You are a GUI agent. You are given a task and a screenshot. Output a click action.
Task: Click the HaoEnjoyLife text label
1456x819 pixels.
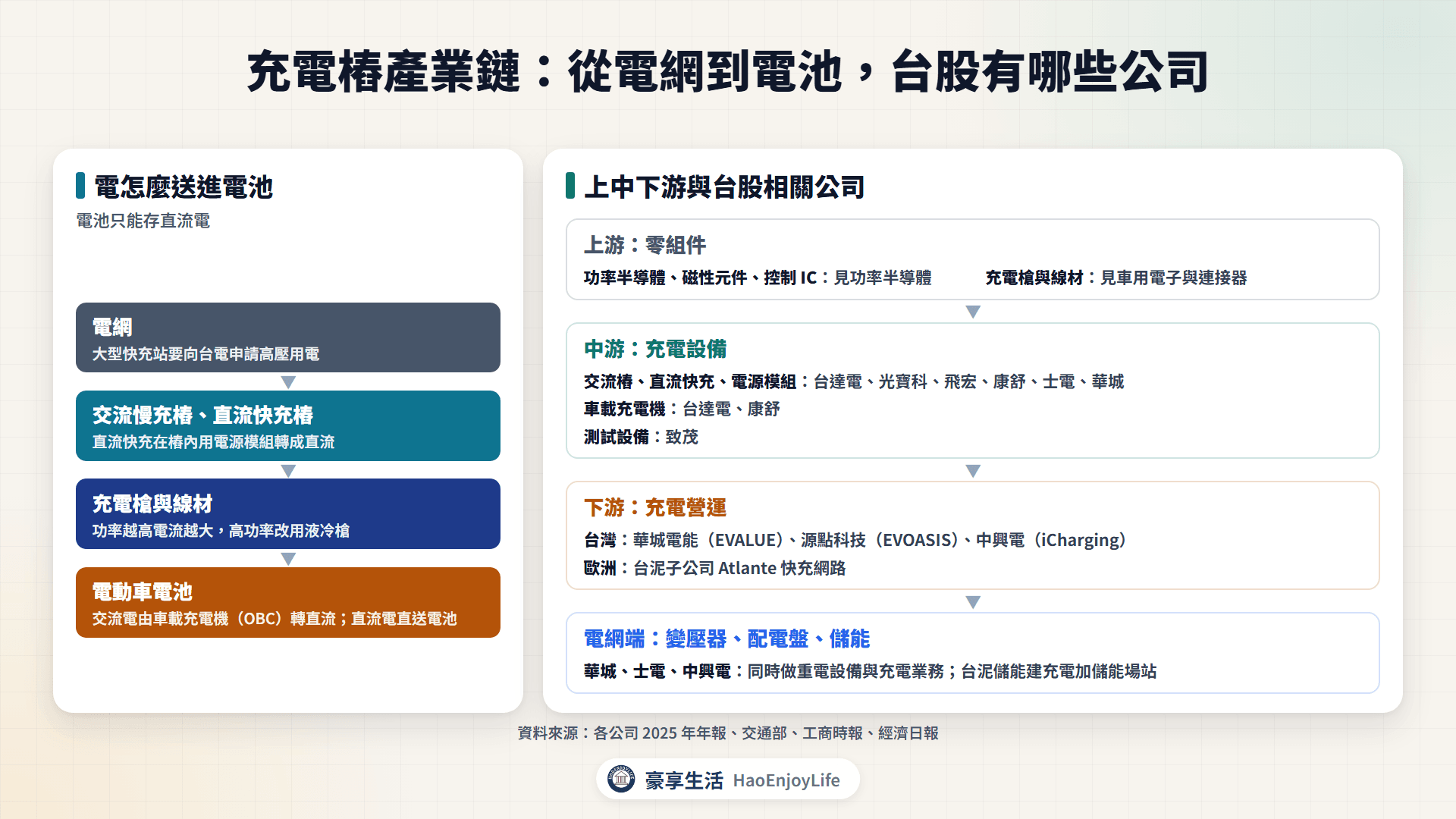(786, 780)
